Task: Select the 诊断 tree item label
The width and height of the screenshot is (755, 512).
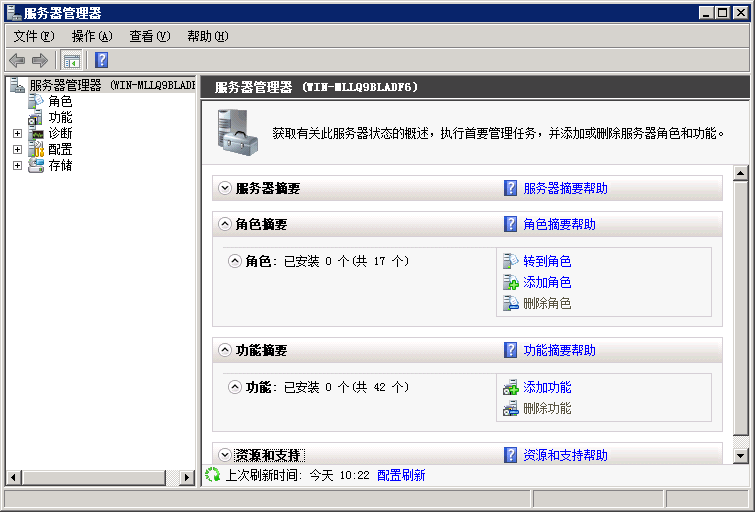Action: coord(60,133)
